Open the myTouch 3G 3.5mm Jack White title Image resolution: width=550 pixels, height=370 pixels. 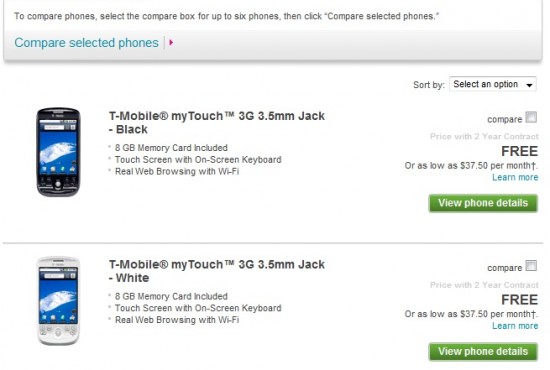point(217,271)
